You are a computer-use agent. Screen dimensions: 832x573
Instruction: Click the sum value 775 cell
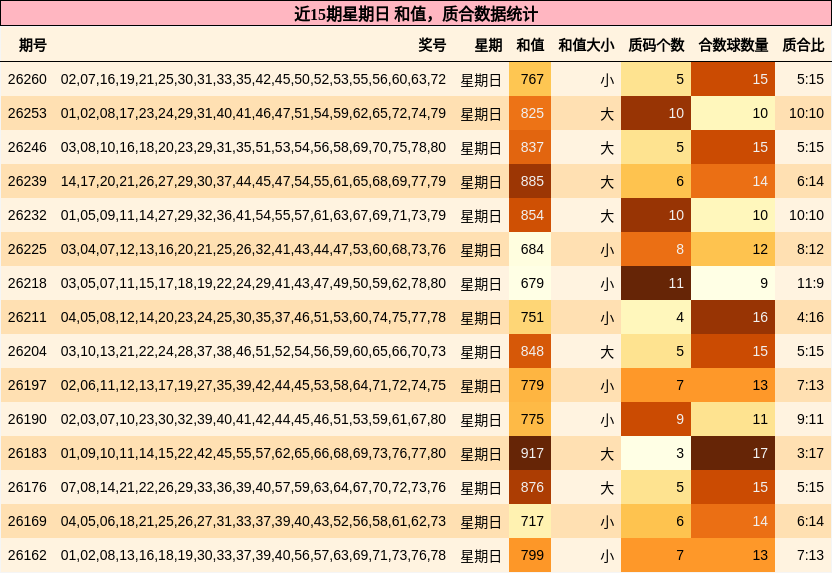(x=530, y=419)
